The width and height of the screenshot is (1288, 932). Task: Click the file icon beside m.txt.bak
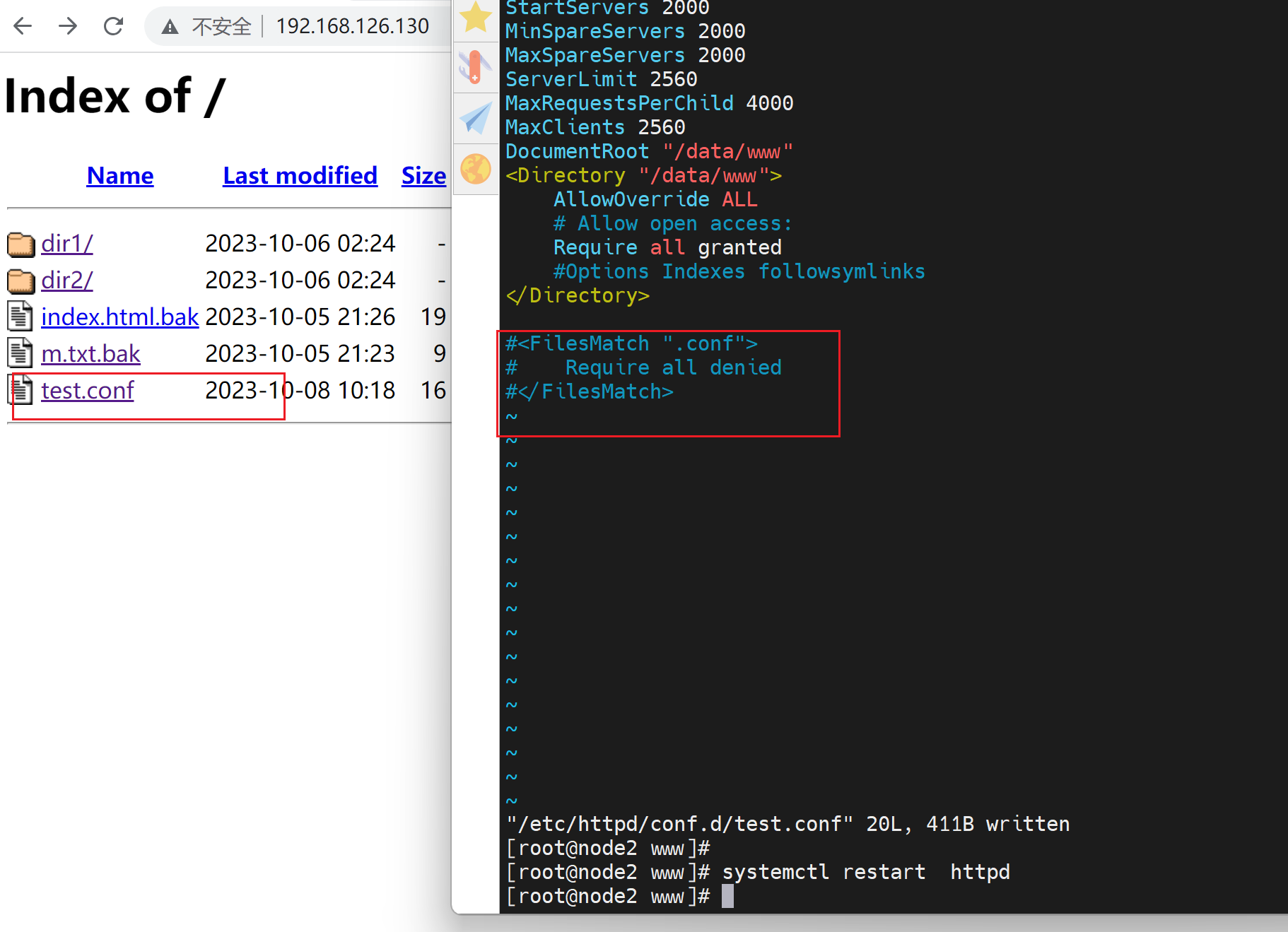click(21, 353)
